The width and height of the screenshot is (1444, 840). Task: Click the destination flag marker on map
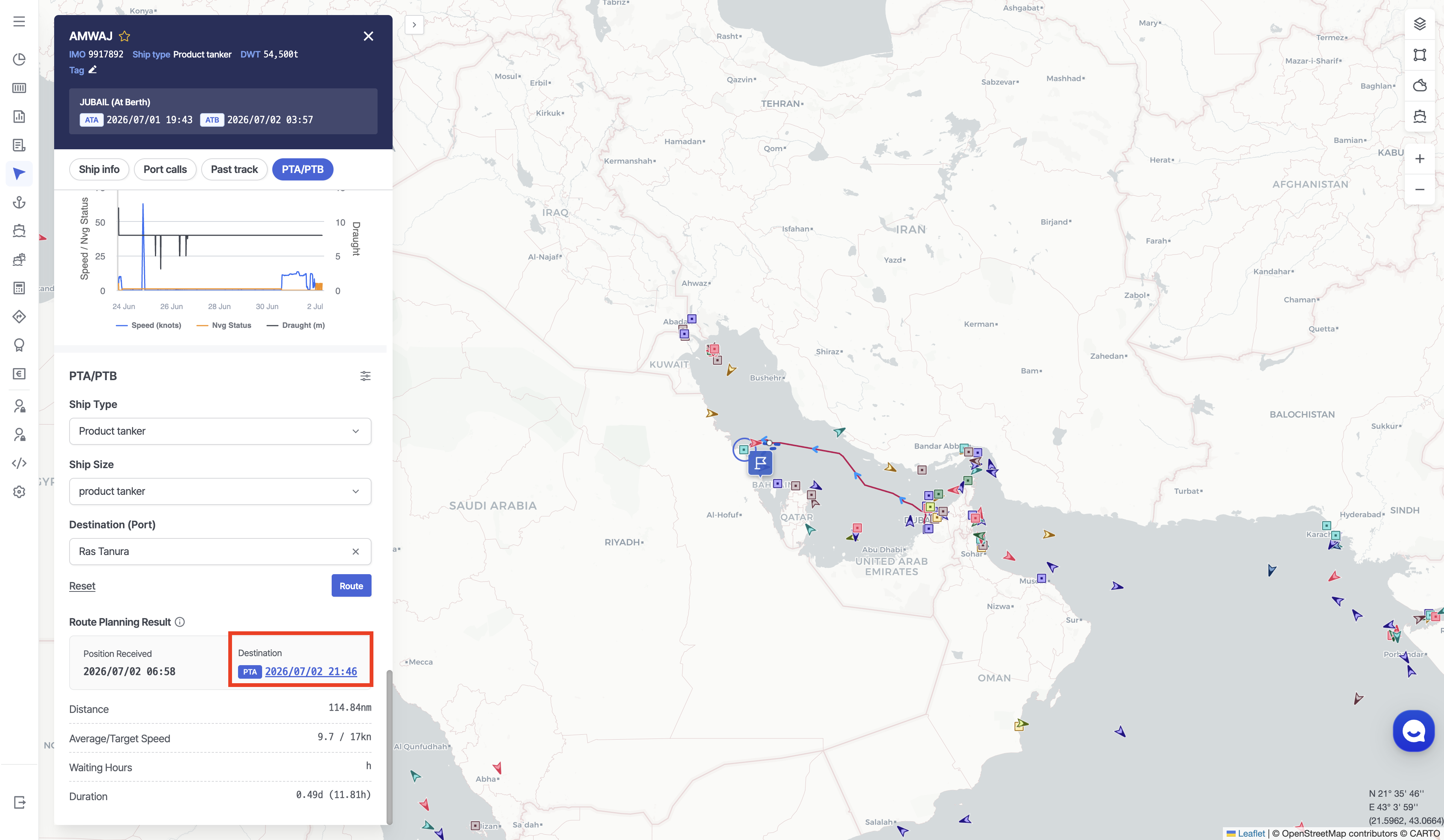coord(760,463)
